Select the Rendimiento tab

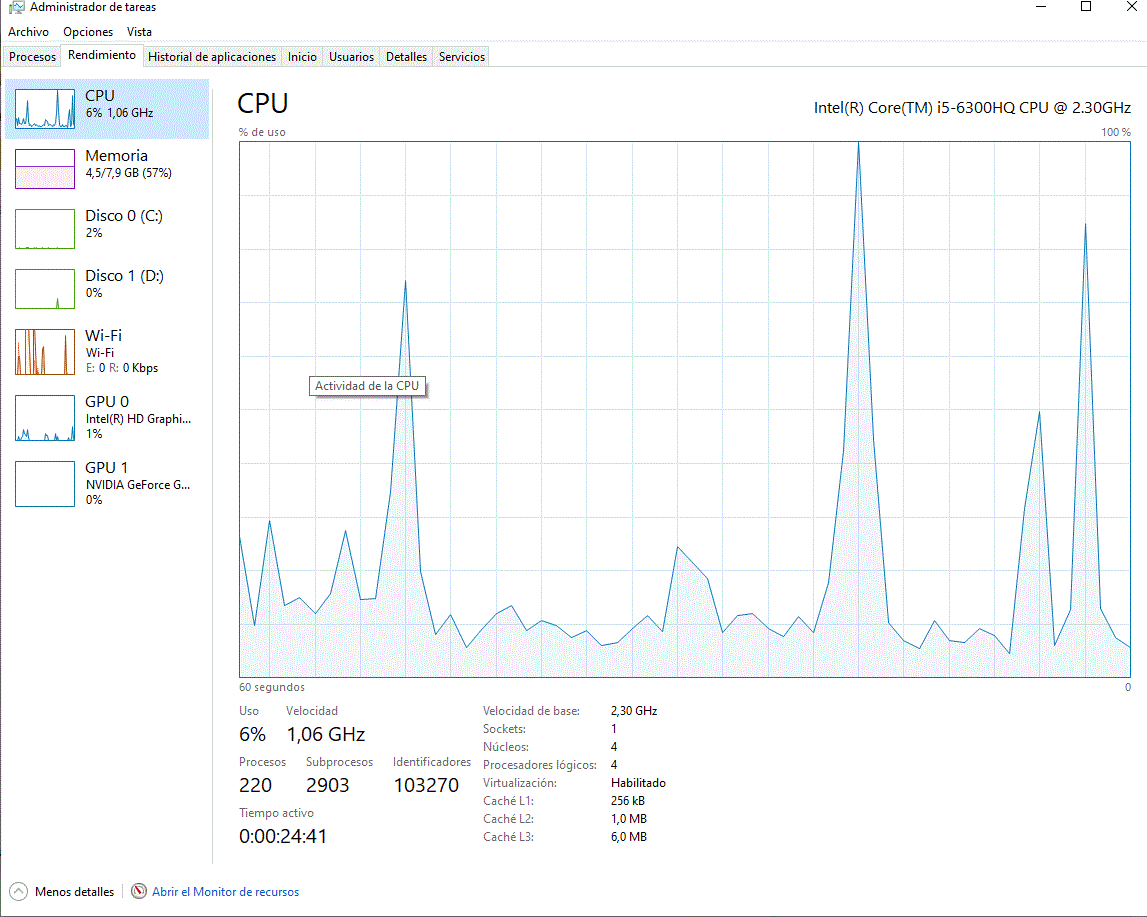pyautogui.click(x=102, y=55)
